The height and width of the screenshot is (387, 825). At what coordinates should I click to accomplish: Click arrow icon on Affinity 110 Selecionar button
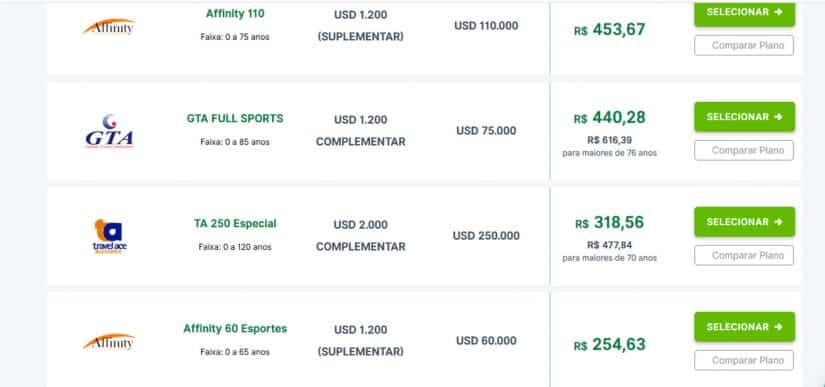779,12
